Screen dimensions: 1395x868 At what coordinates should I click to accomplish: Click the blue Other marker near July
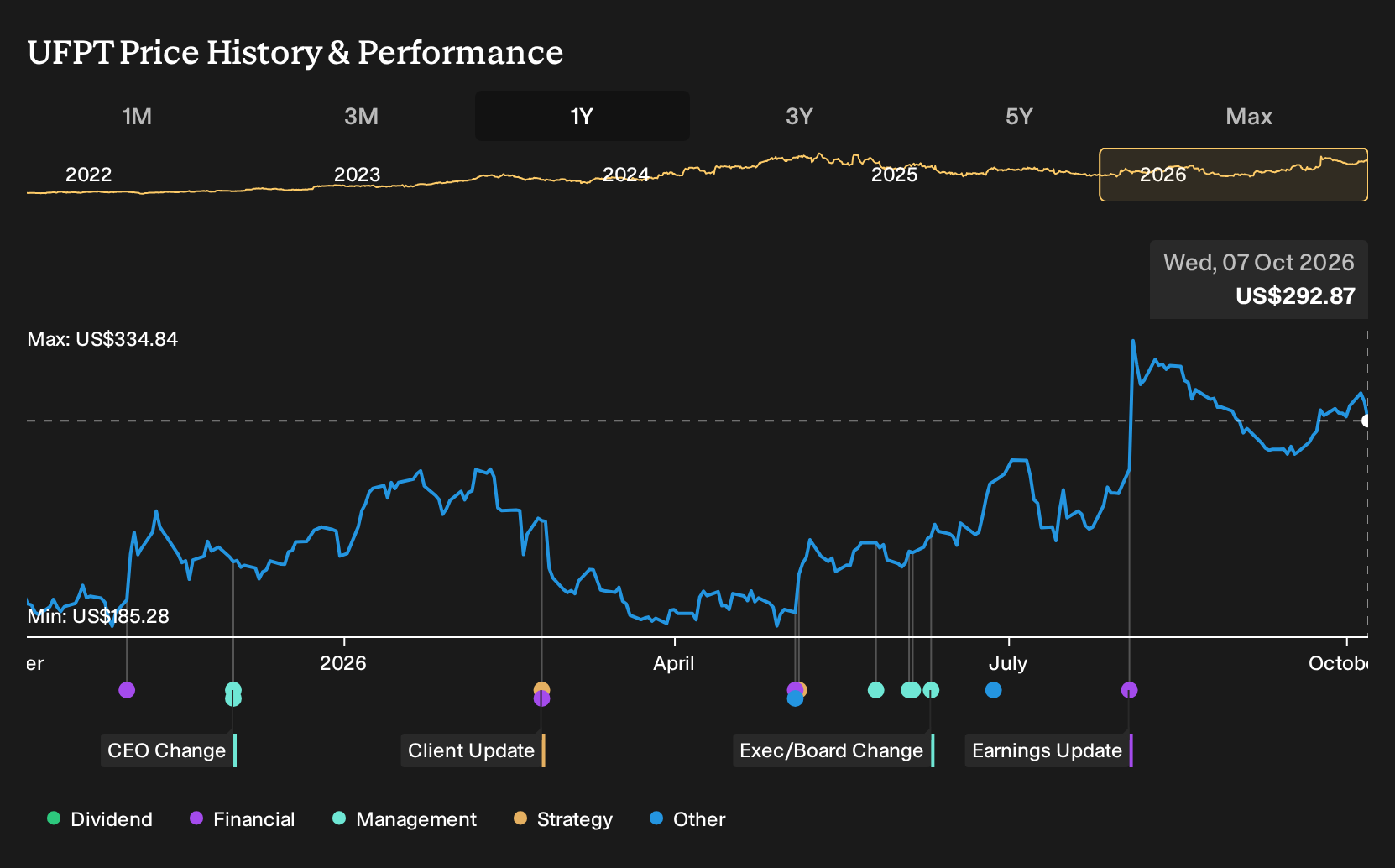tap(994, 690)
